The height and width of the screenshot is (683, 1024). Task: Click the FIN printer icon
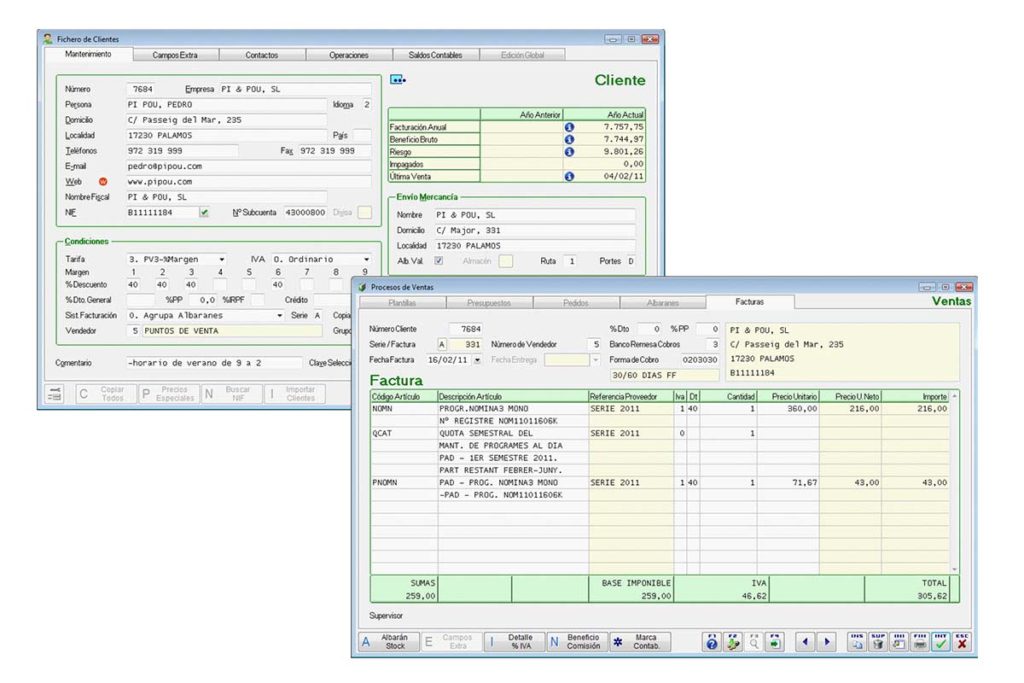[920, 641]
